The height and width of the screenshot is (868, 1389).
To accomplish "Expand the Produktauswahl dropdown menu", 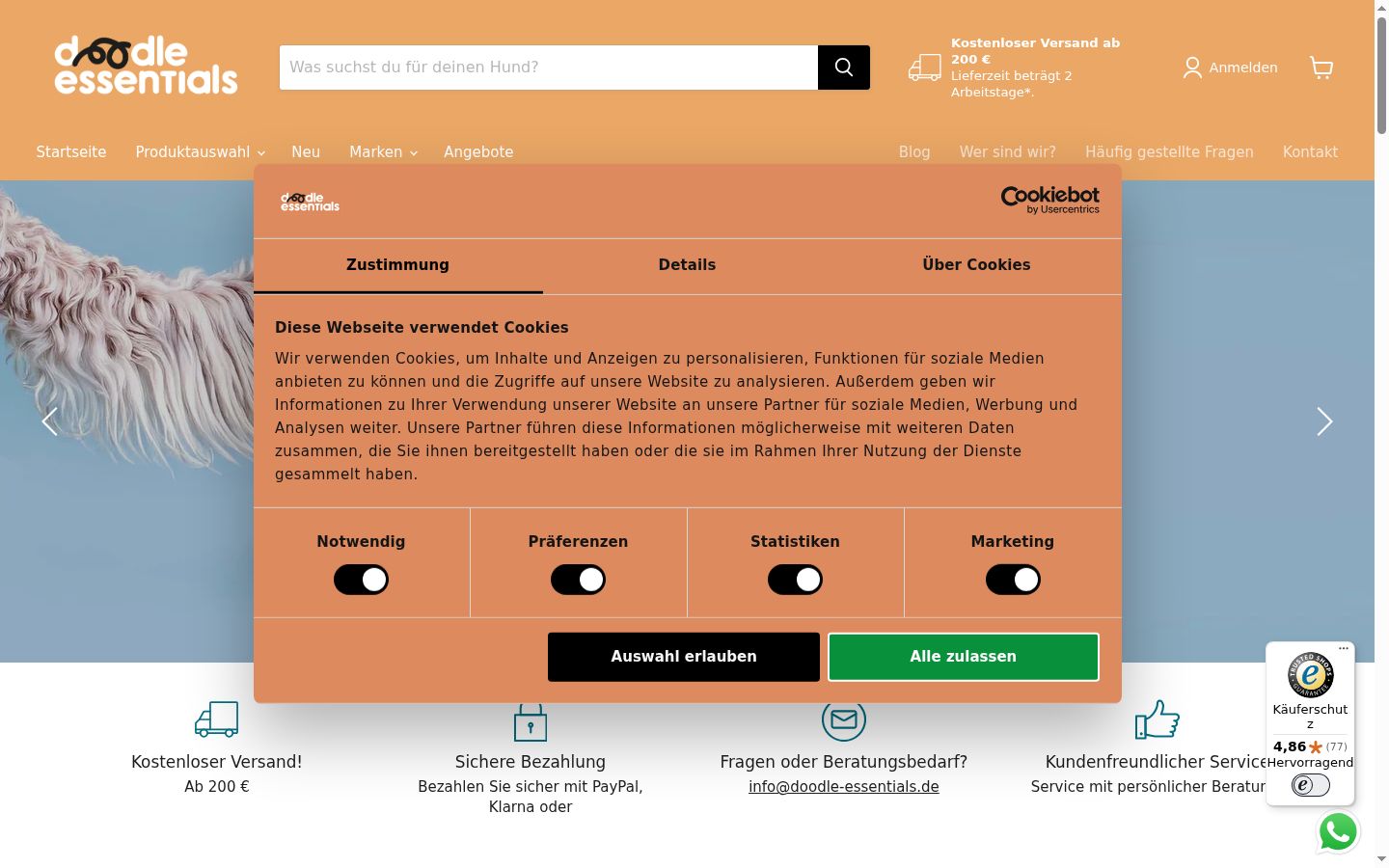I will pyautogui.click(x=200, y=151).
